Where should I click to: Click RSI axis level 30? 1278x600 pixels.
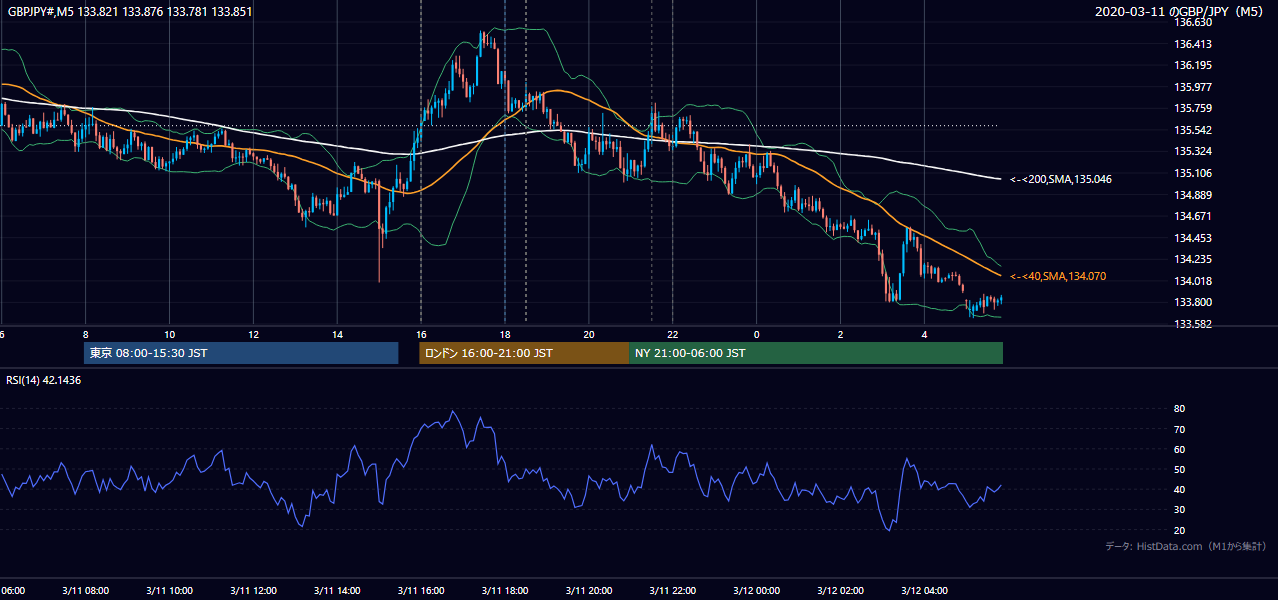[1179, 510]
